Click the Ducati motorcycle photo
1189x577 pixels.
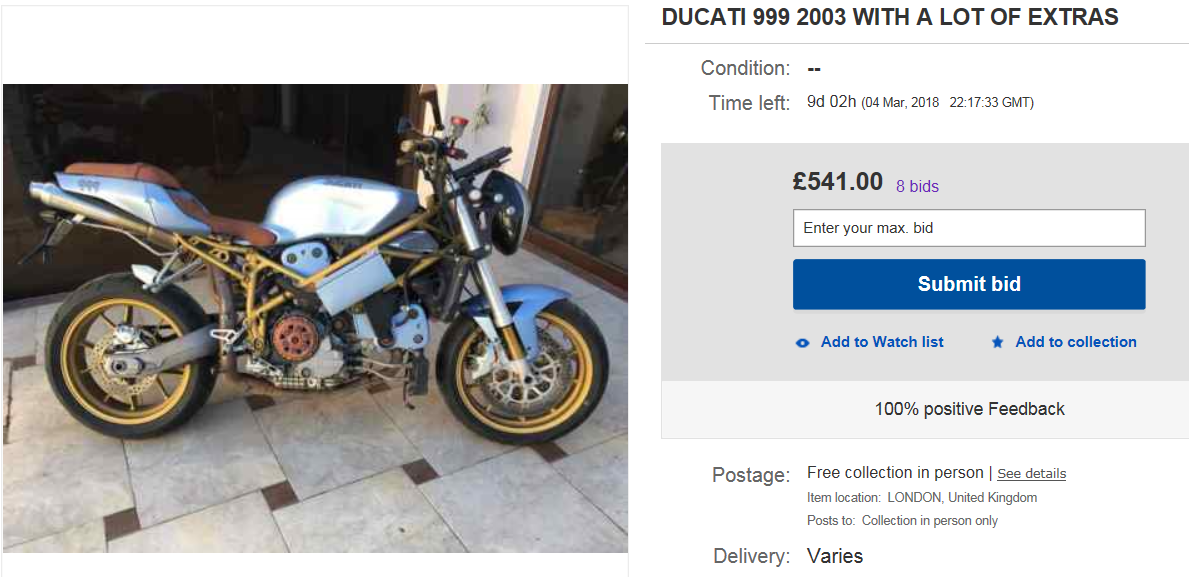(x=315, y=318)
